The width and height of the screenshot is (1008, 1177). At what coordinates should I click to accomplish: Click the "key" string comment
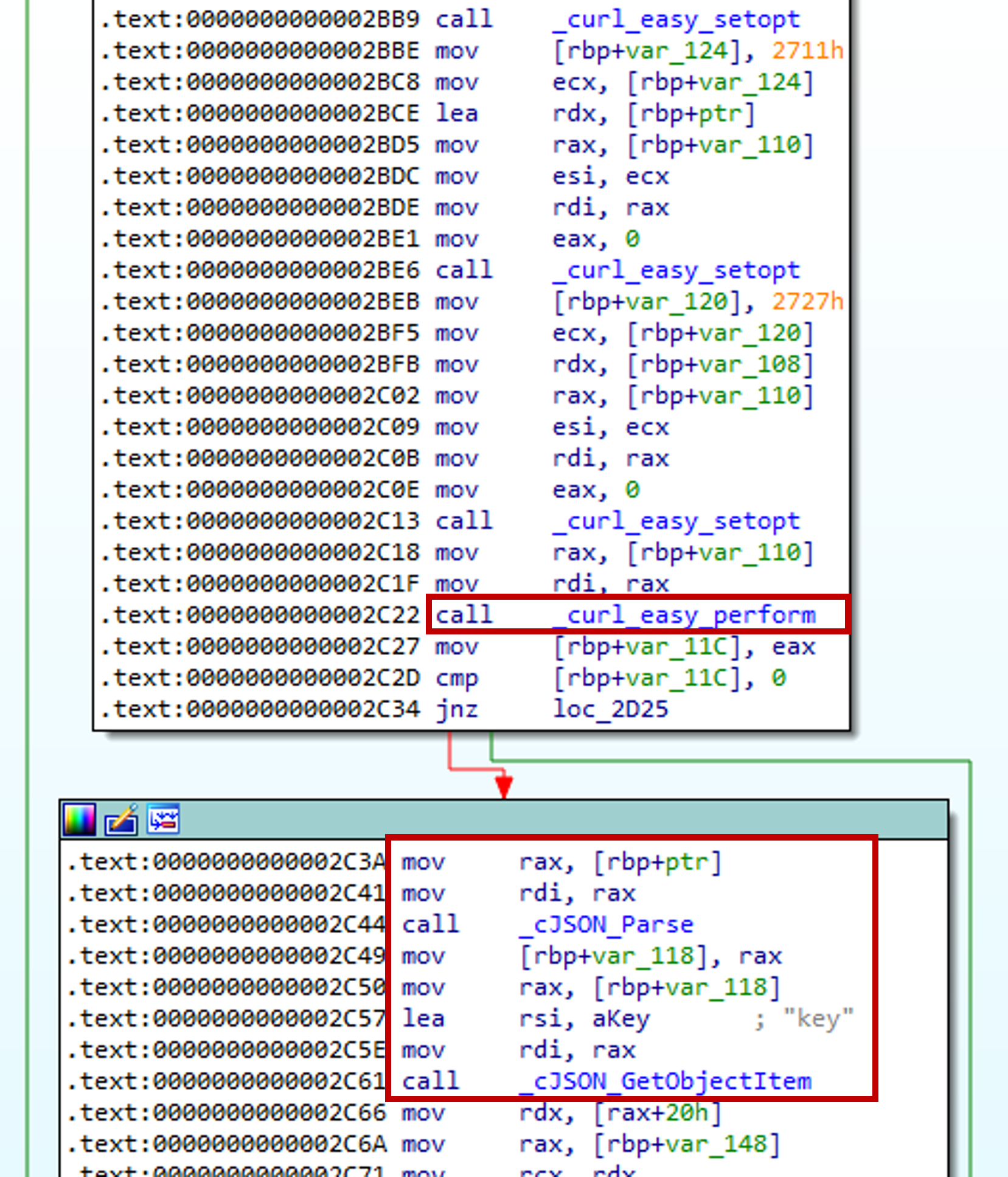[x=818, y=1019]
